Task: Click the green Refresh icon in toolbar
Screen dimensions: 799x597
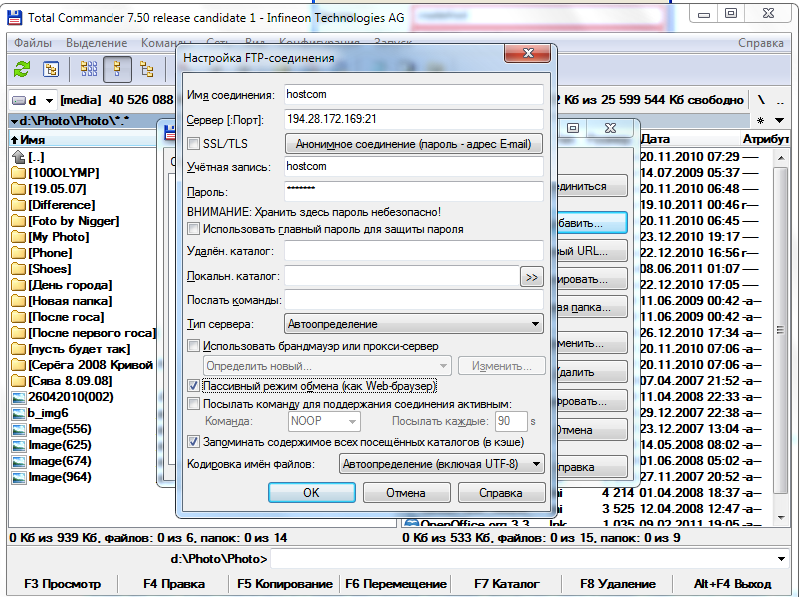Action: 21,69
